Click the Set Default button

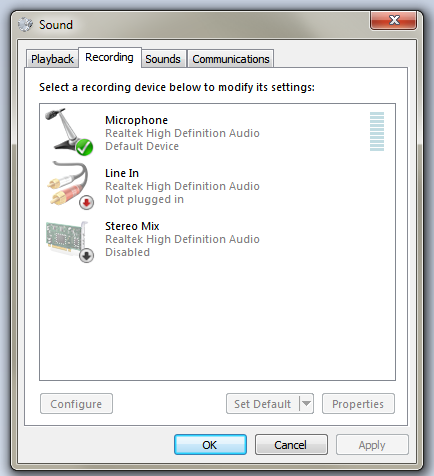(263, 404)
